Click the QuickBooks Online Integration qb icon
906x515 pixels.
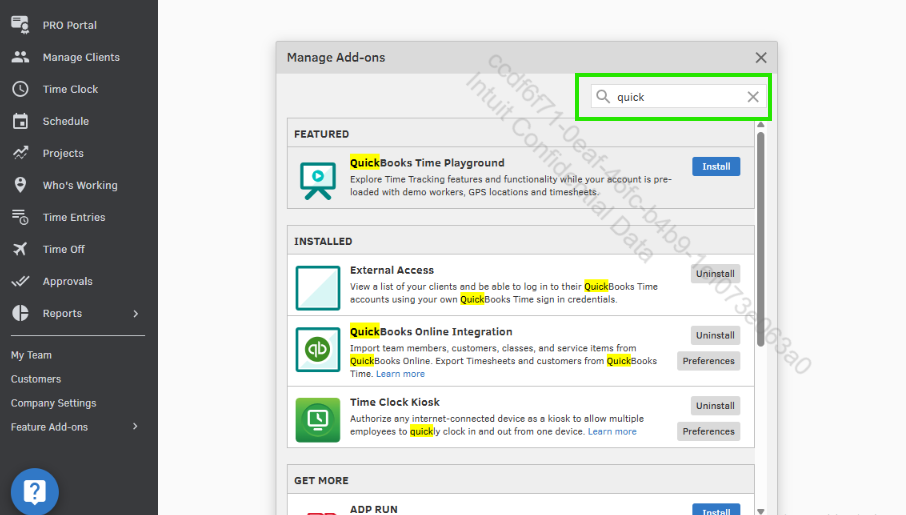coord(318,349)
